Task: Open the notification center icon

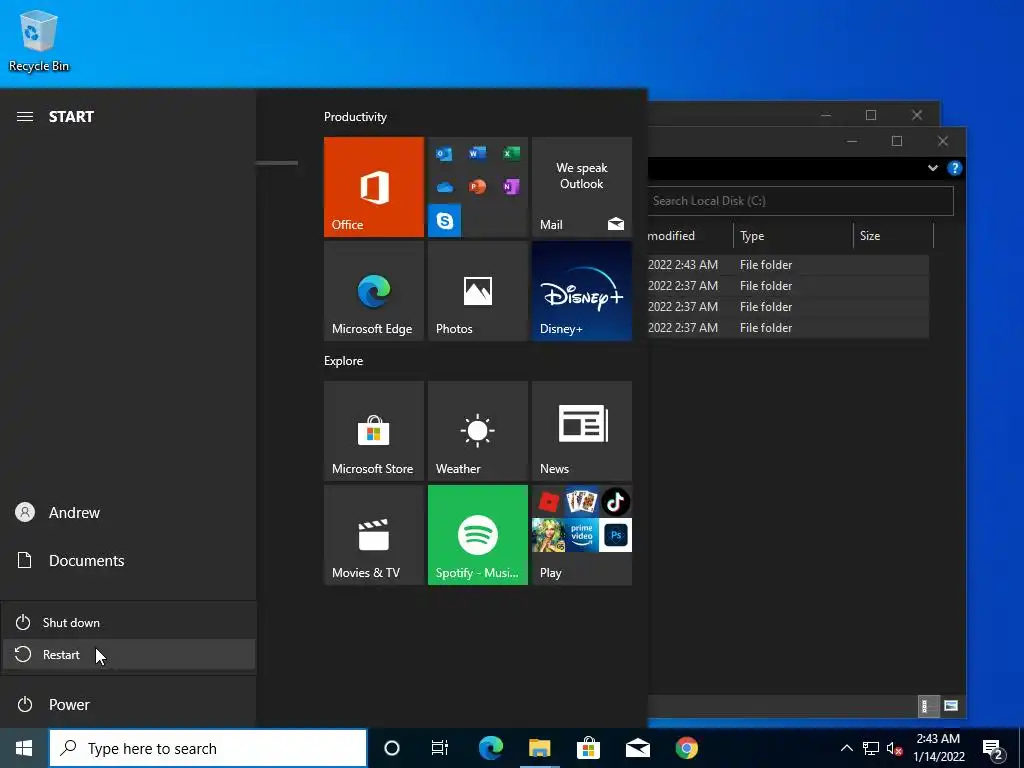Action: tap(994, 750)
